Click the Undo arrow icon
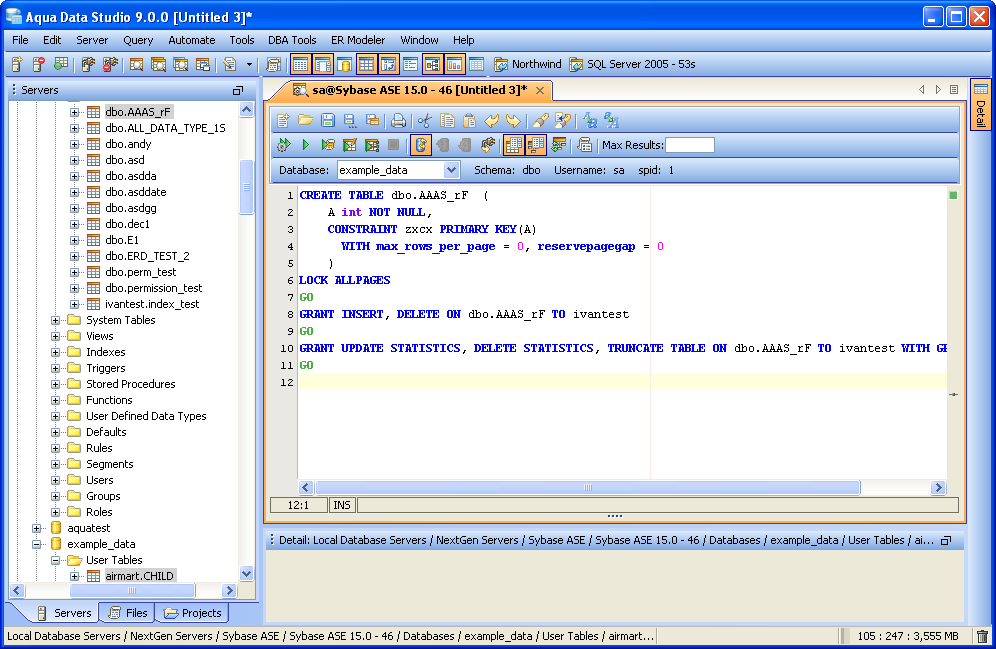Image resolution: width=996 pixels, height=649 pixels. point(492,120)
